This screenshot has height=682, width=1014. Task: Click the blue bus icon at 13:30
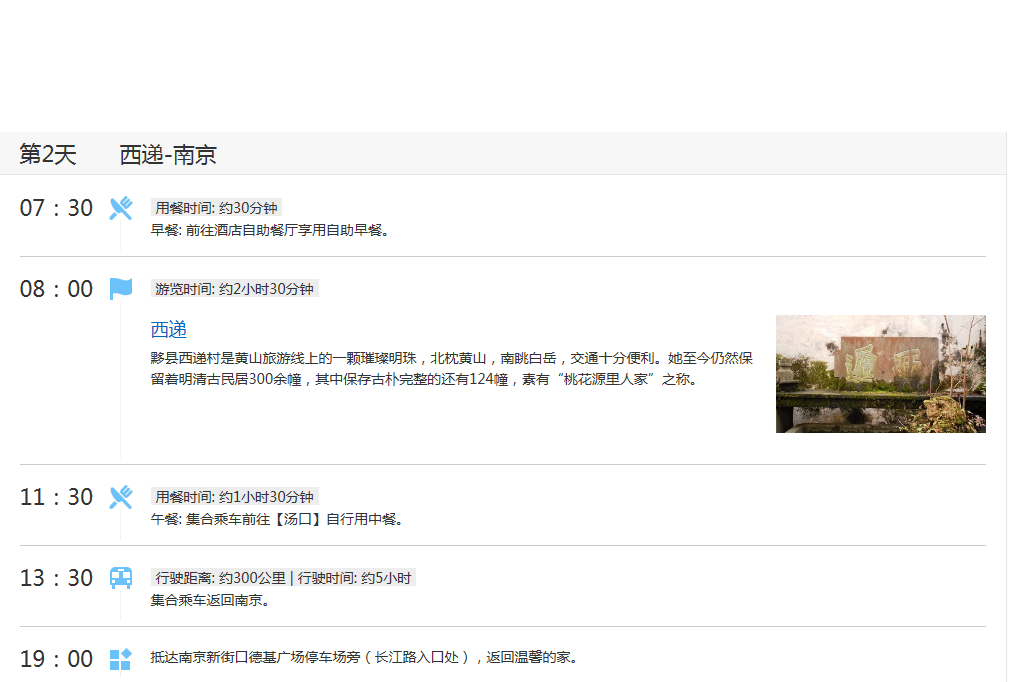pos(121,578)
